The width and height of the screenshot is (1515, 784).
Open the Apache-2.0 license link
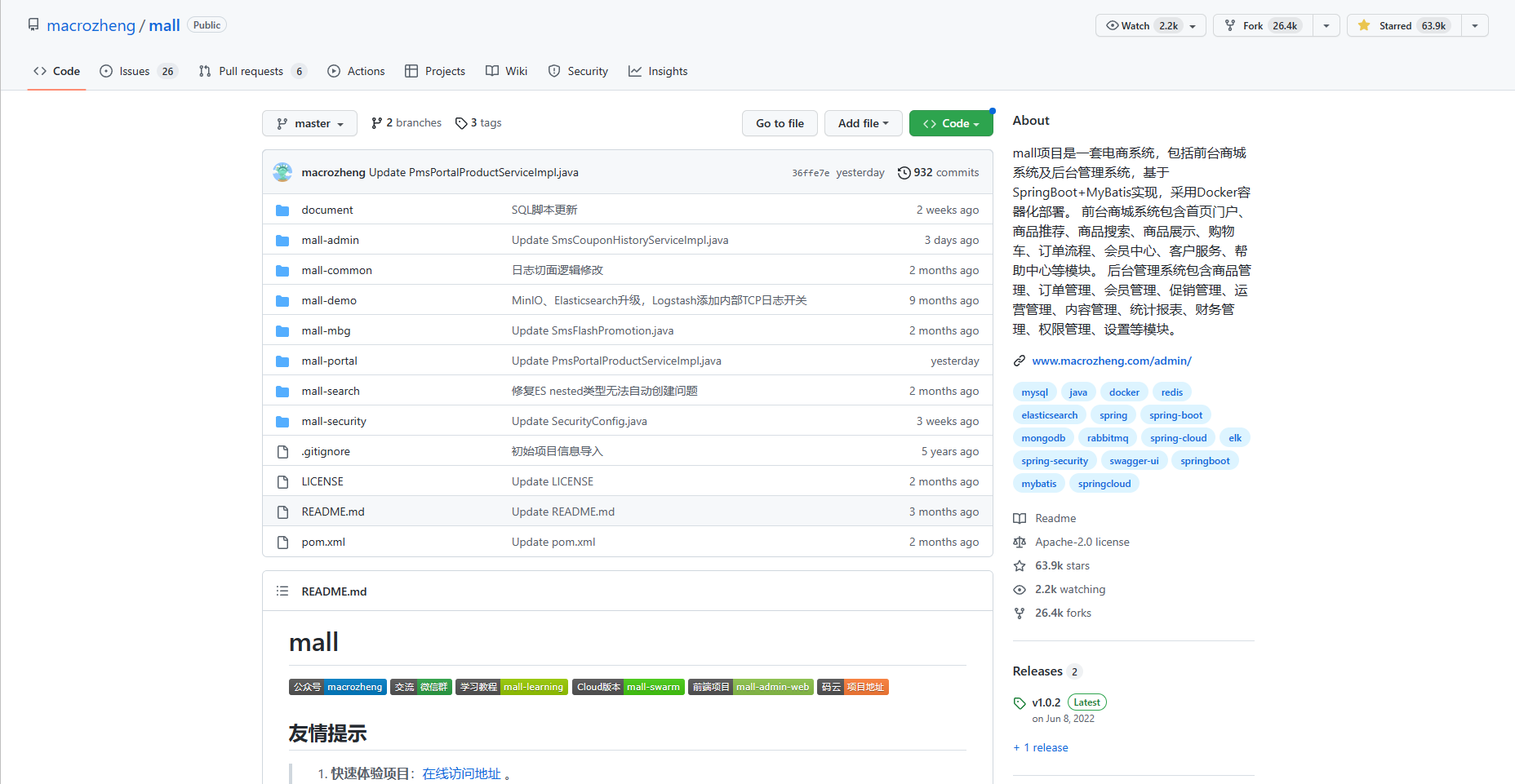(1082, 542)
